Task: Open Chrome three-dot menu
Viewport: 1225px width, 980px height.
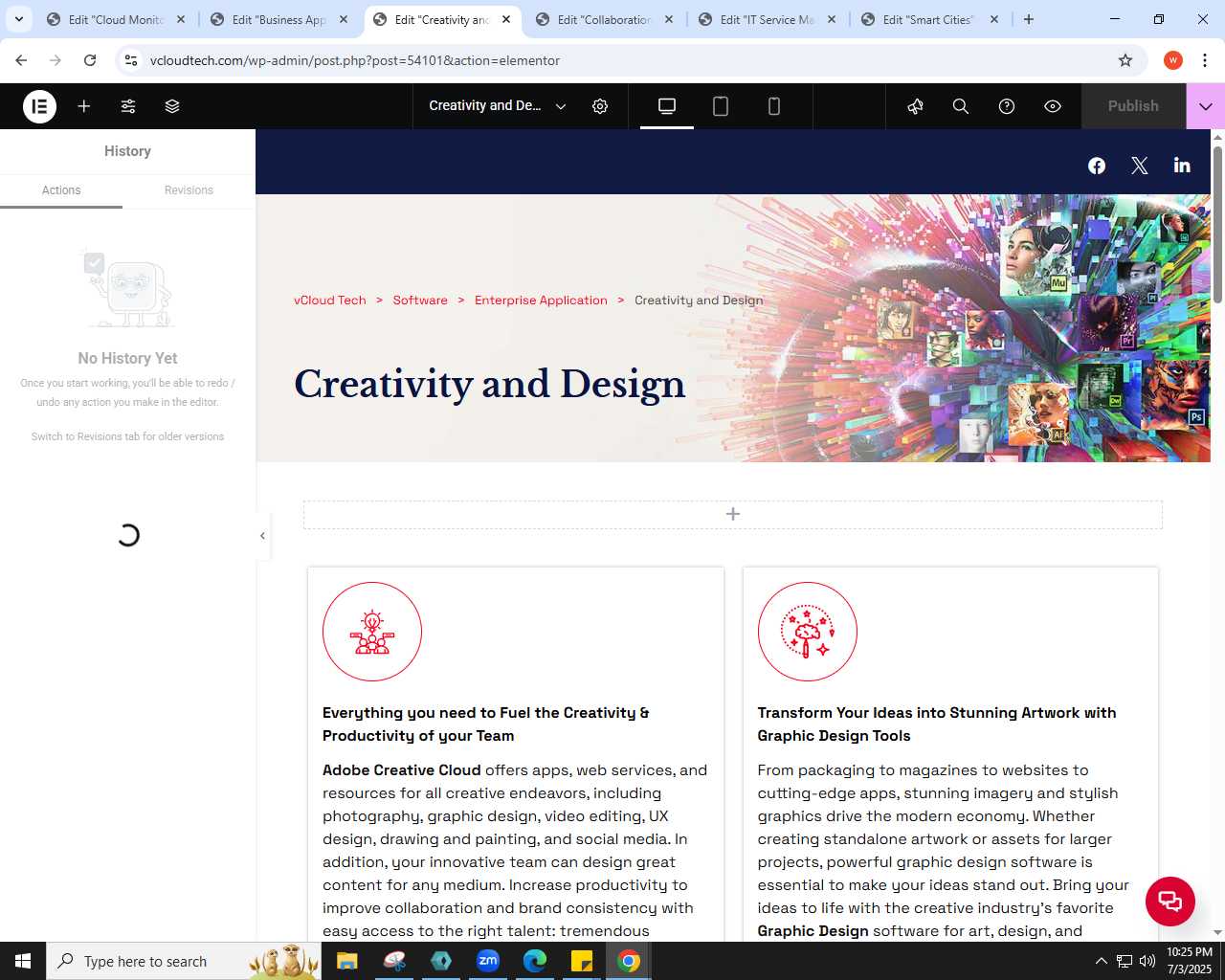Action: click(1205, 60)
